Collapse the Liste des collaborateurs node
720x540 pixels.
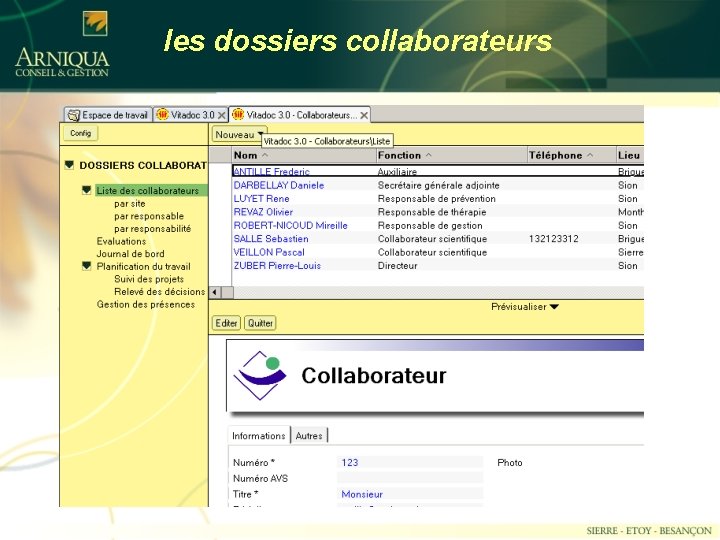click(x=86, y=190)
